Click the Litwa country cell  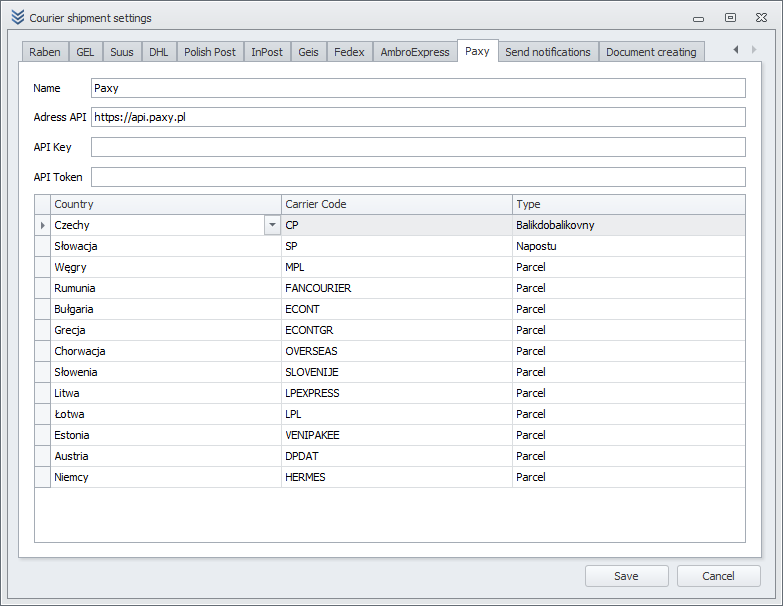166,393
